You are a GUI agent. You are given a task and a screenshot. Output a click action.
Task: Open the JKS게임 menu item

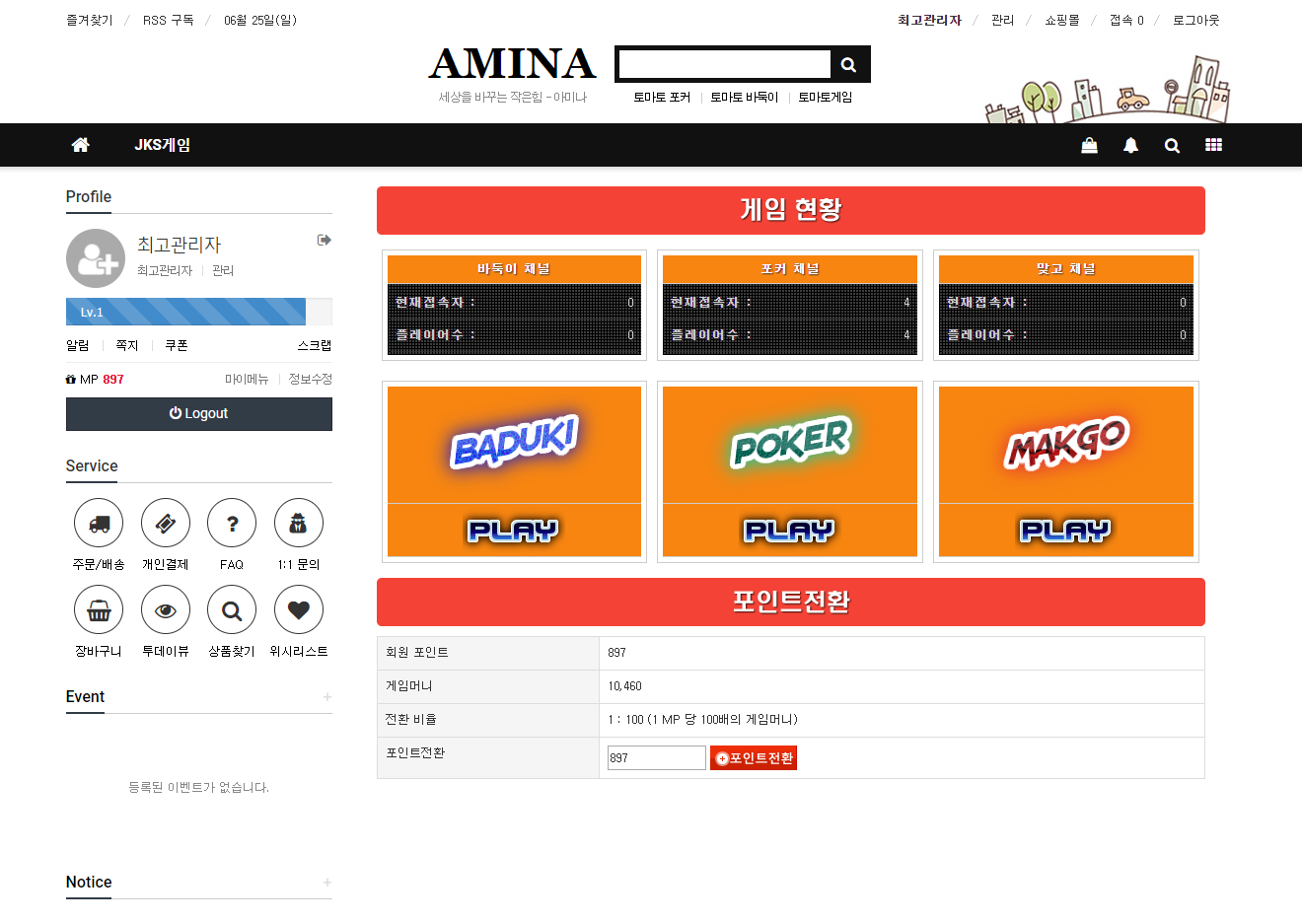tap(163, 145)
